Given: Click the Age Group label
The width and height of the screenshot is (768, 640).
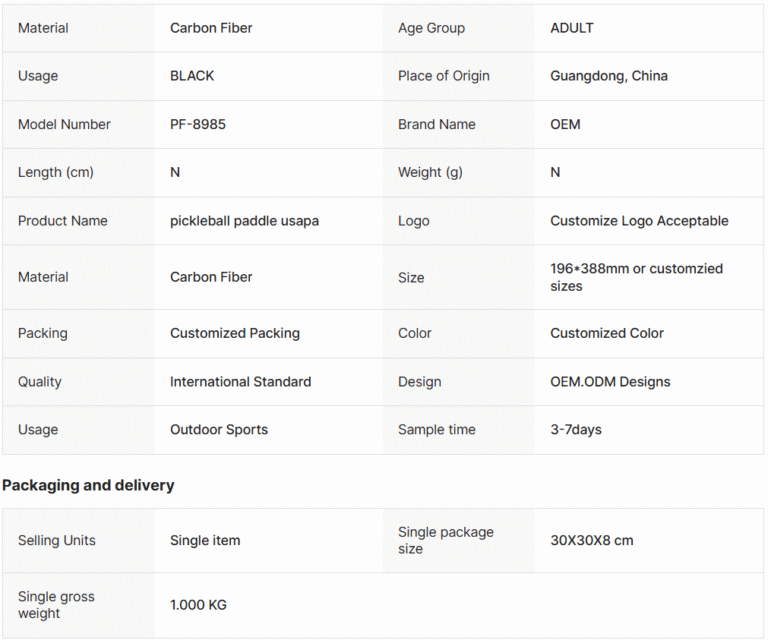Looking at the screenshot, I should pos(432,28).
